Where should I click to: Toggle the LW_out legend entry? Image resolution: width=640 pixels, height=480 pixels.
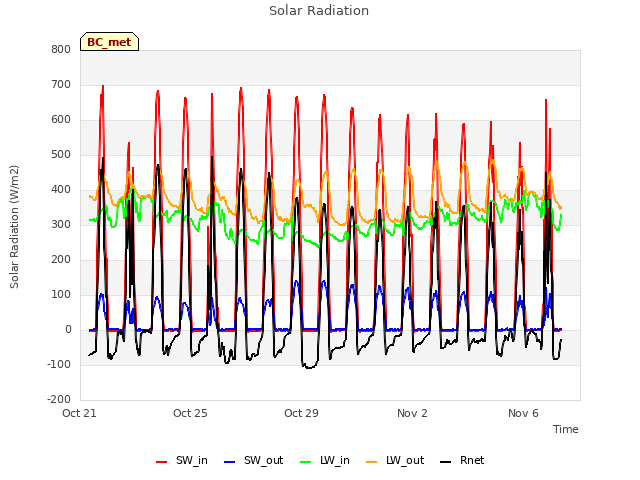coord(395,461)
